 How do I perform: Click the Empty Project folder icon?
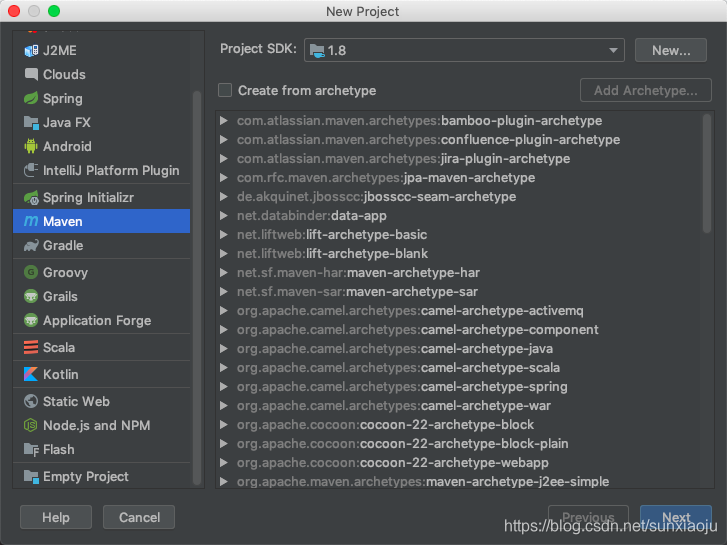pyautogui.click(x=31, y=476)
